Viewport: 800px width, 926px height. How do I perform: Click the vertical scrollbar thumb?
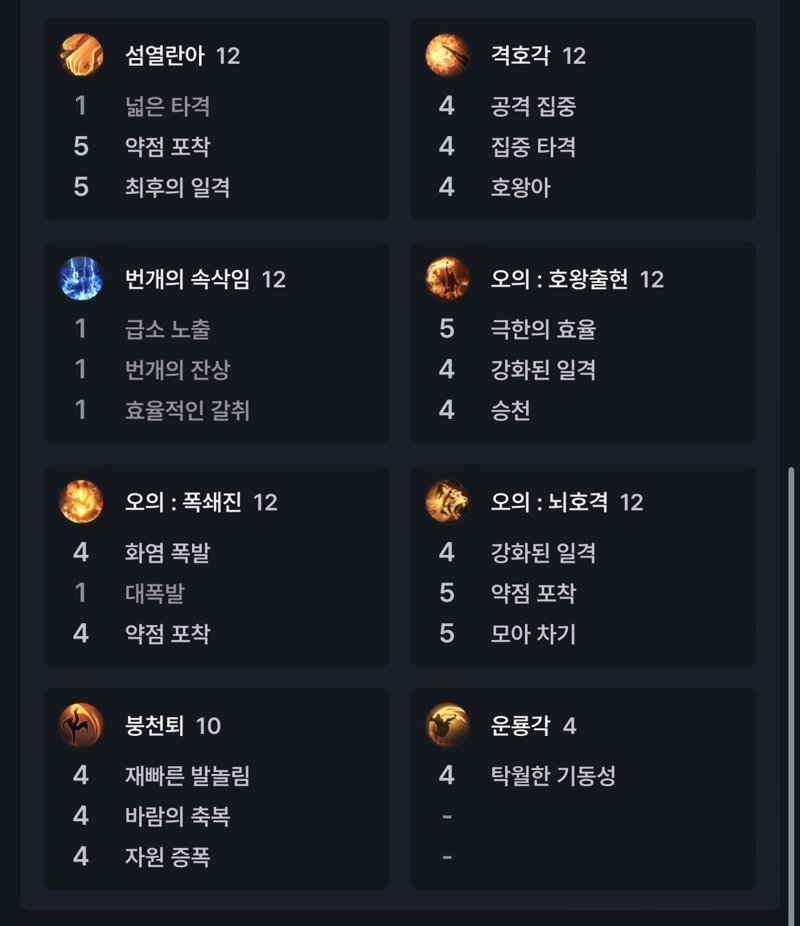pyautogui.click(x=791, y=697)
